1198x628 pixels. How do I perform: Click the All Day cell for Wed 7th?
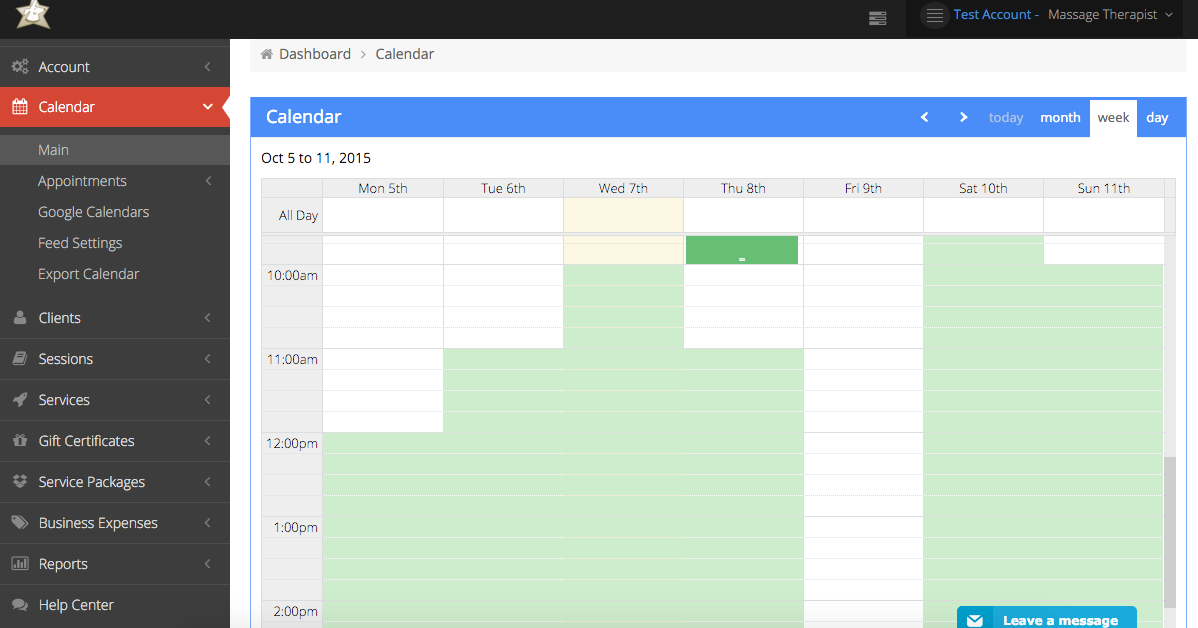pyautogui.click(x=623, y=215)
